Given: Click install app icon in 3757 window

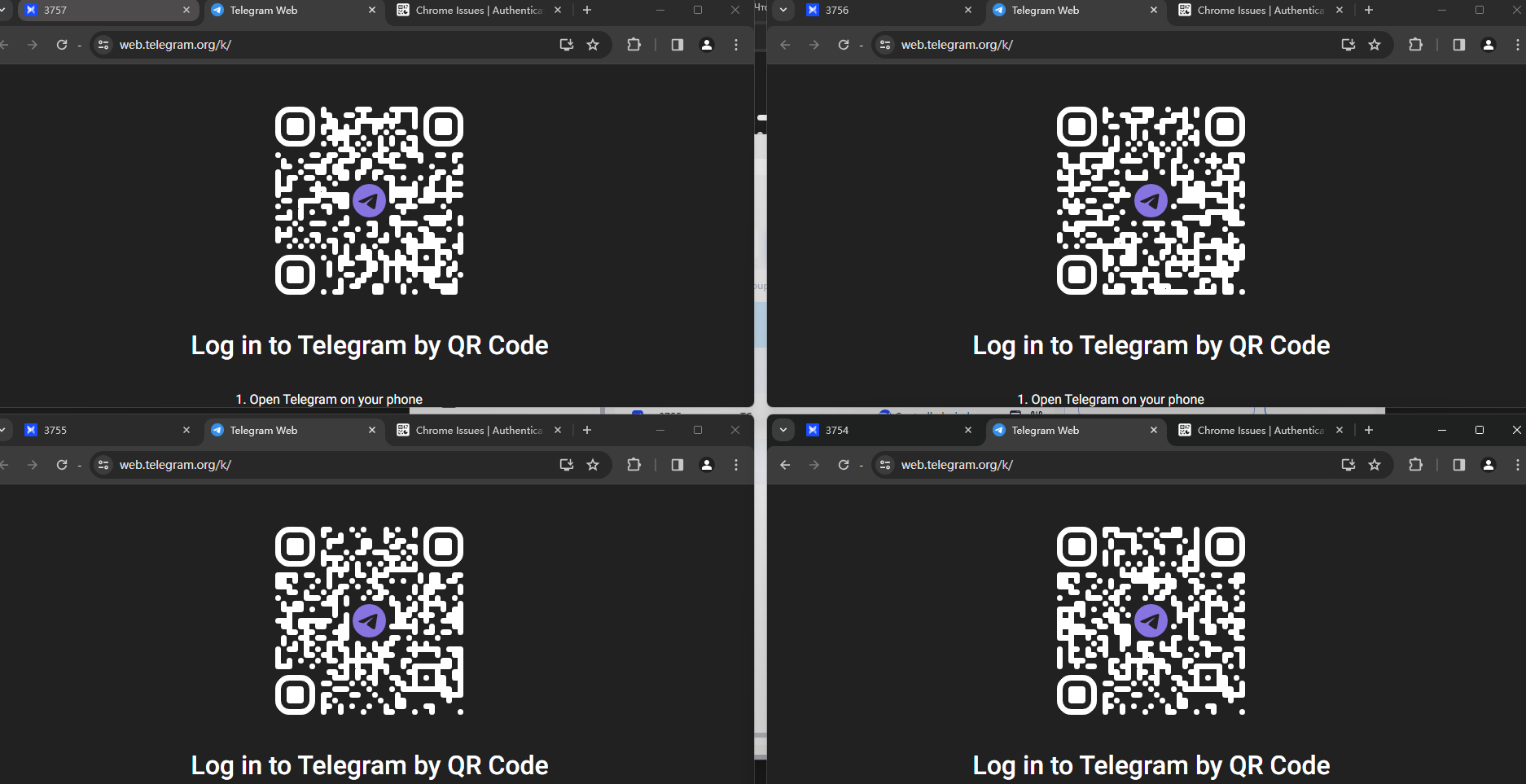Looking at the screenshot, I should [x=567, y=45].
